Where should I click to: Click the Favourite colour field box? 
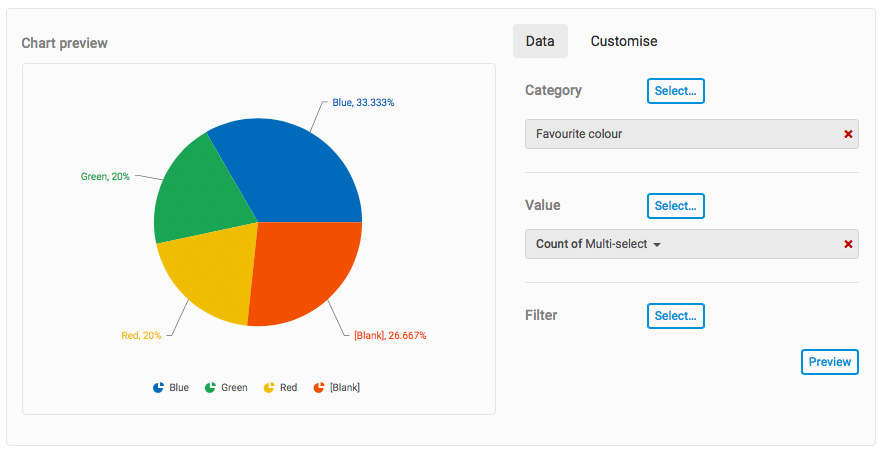tap(680, 134)
